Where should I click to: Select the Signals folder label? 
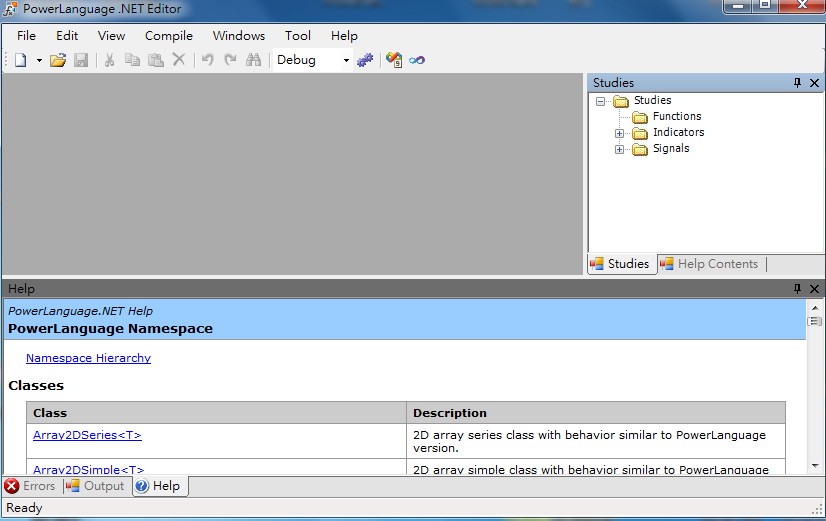pyautogui.click(x=671, y=149)
